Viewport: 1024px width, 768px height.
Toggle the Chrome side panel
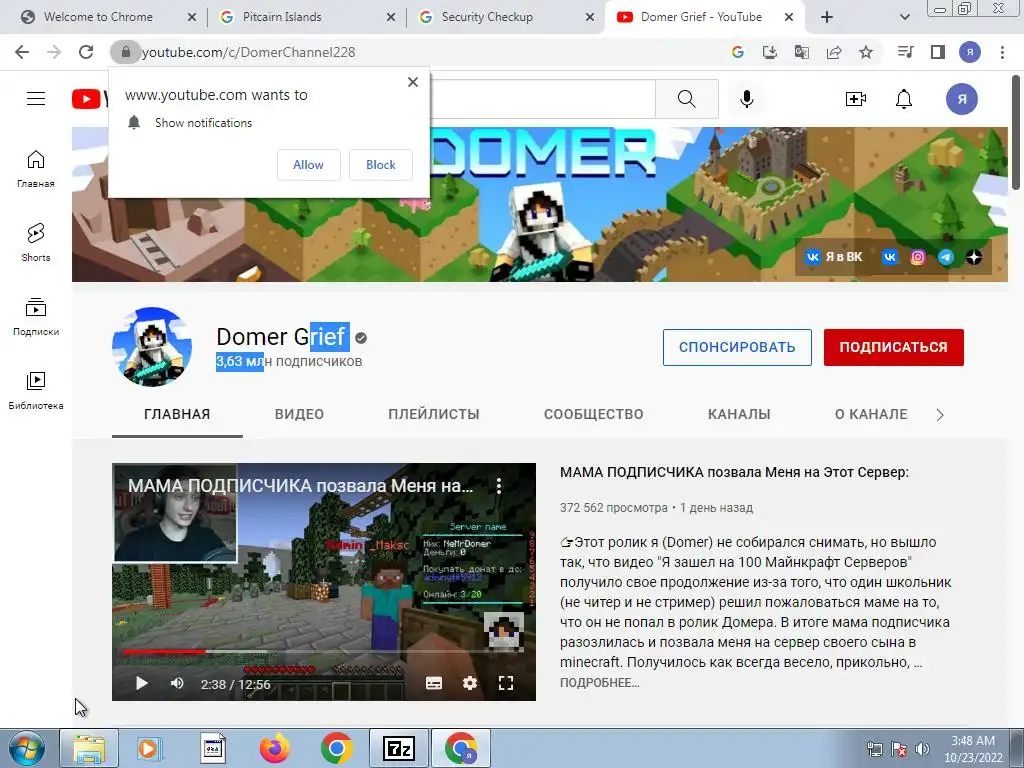938,52
